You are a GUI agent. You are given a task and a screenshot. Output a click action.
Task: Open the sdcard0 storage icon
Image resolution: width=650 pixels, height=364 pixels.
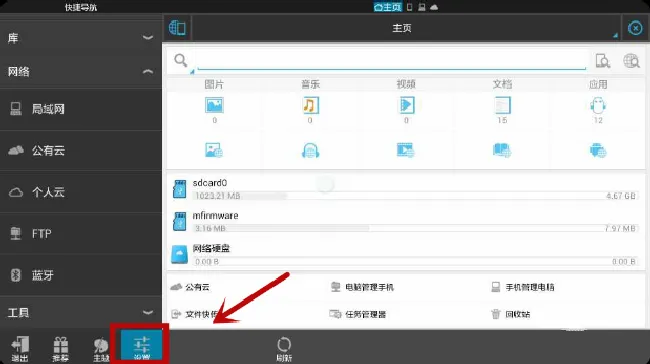click(179, 189)
